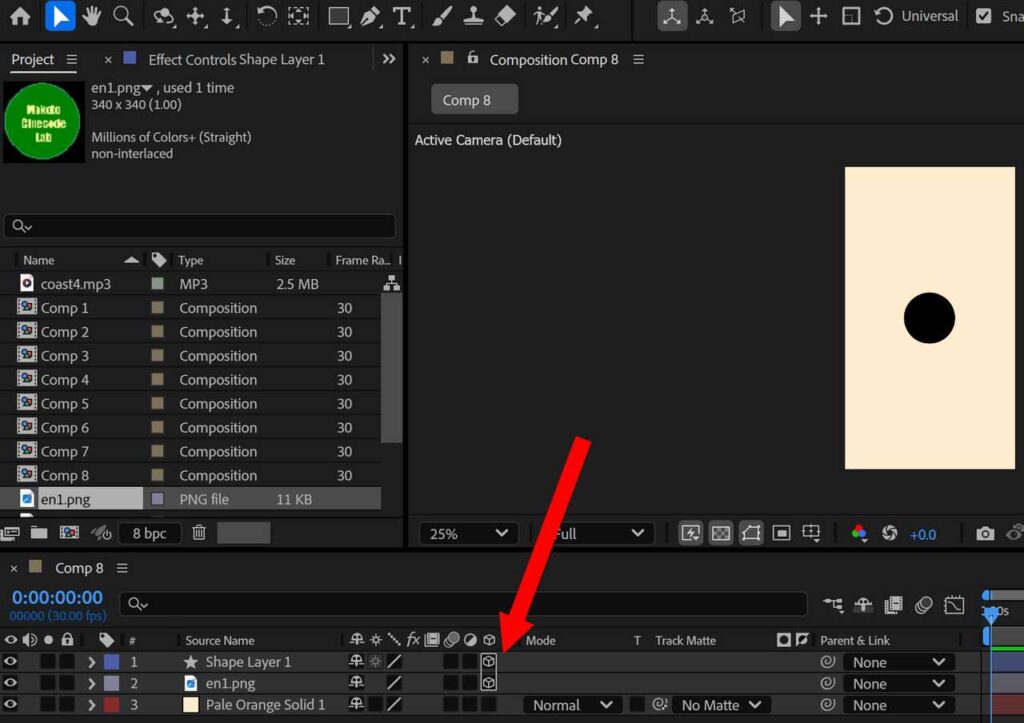Image resolution: width=1024 pixels, height=723 pixels.
Task: Click the Local Axis Mode icon
Action: pyautogui.click(x=671, y=16)
